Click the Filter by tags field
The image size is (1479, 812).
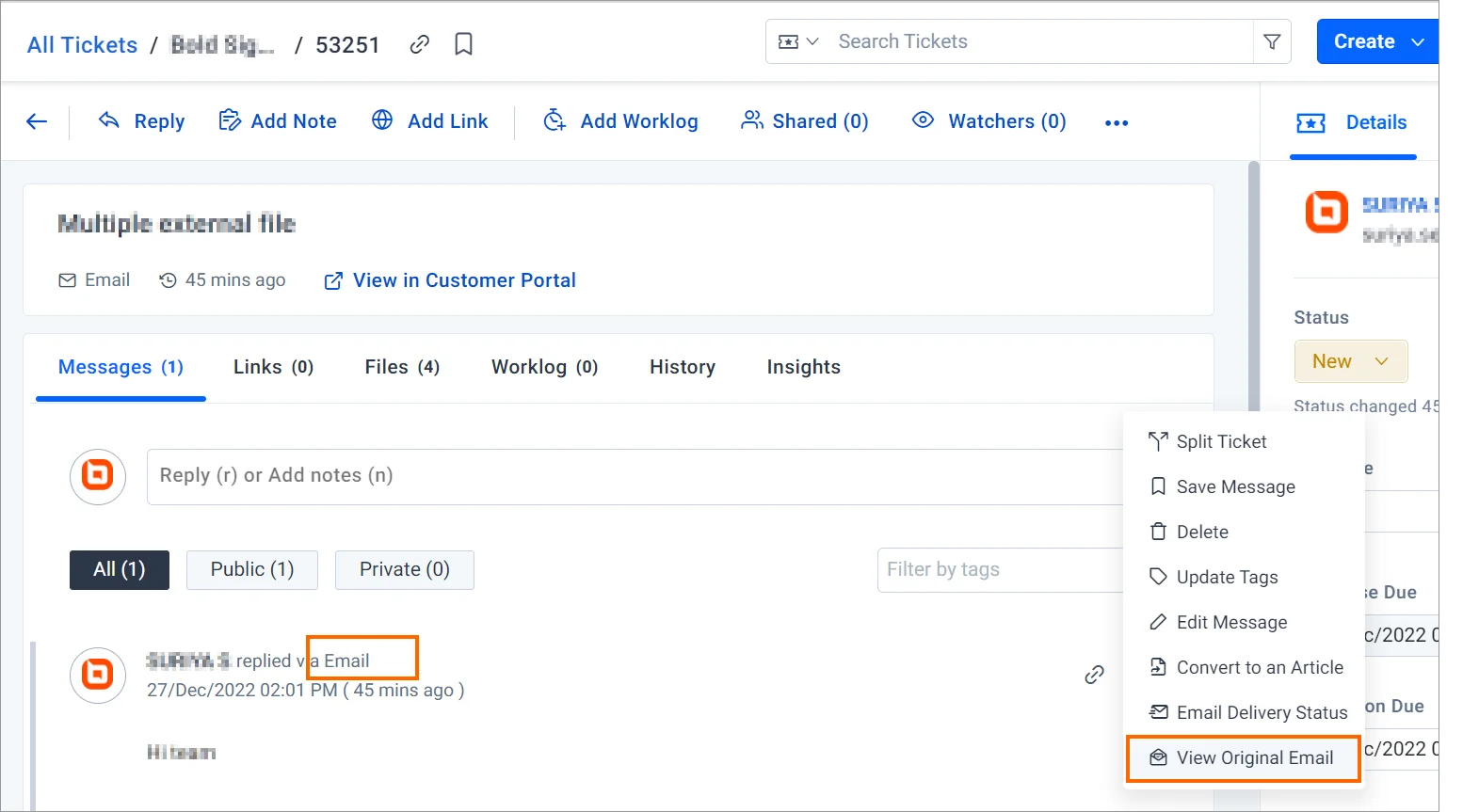tap(998, 570)
